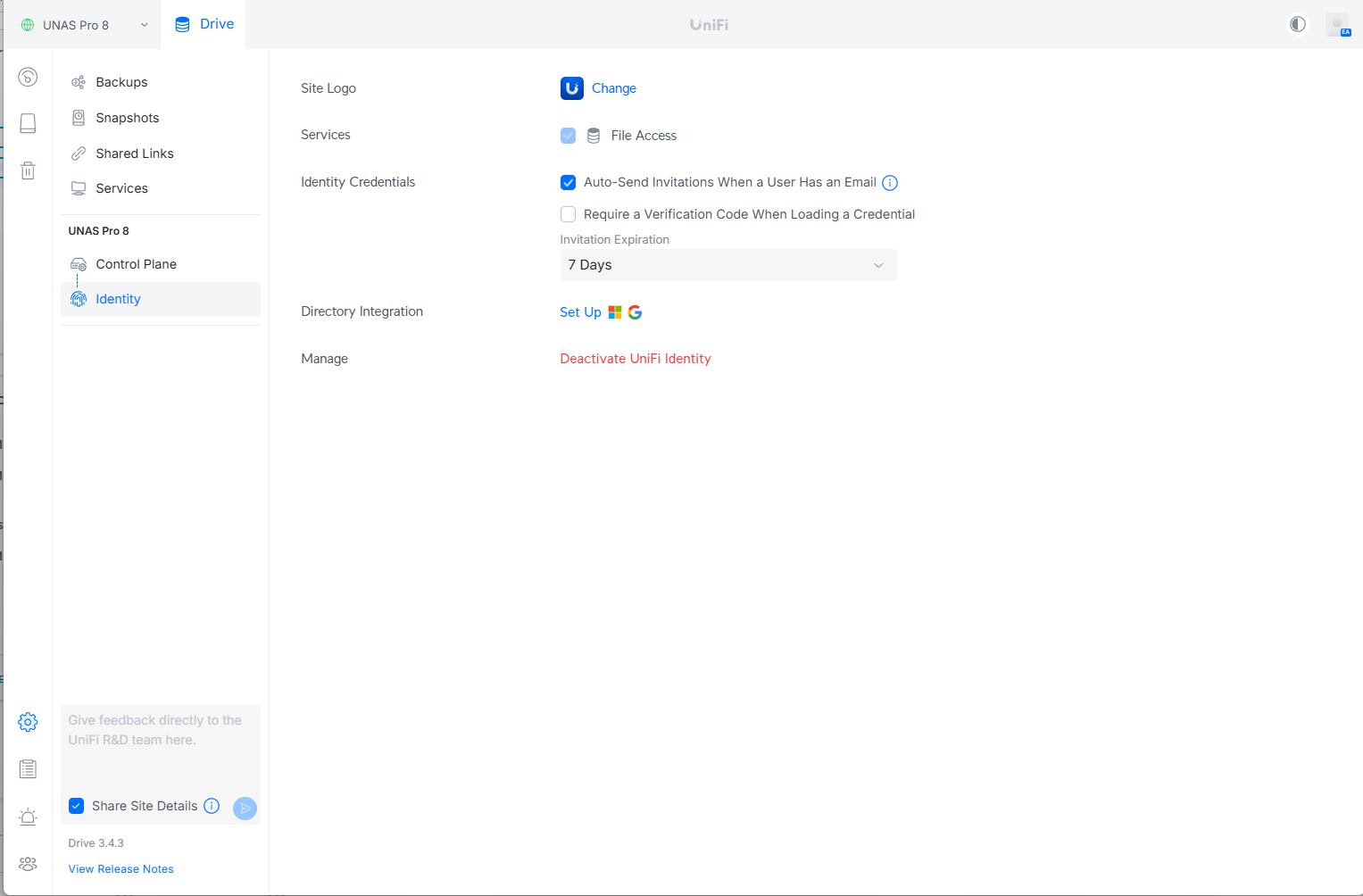Screen dimensions: 1363x896
Task: Uncheck Auto-Send Invitations checkbox
Action: (568, 183)
